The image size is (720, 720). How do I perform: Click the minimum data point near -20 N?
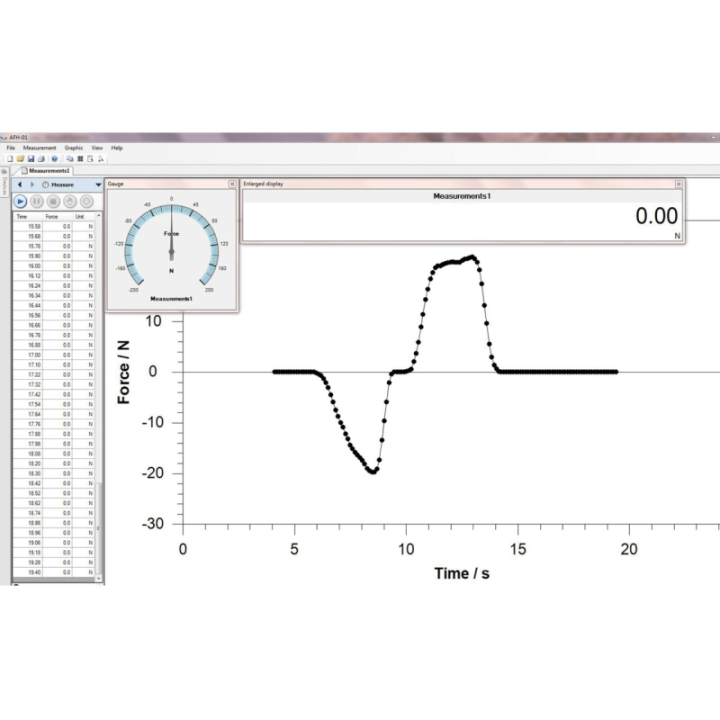374,472
